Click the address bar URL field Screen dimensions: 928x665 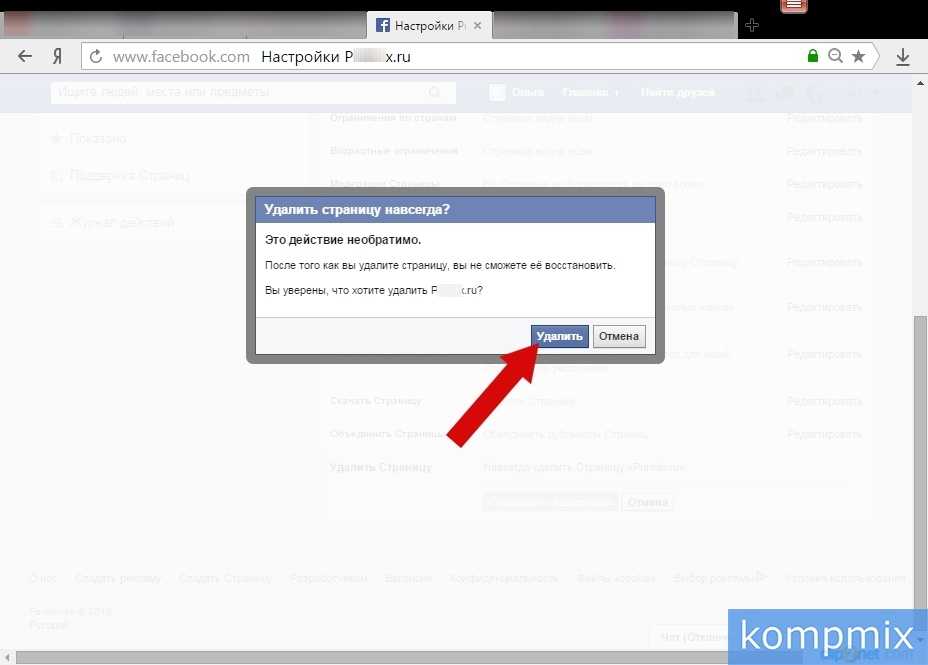450,57
